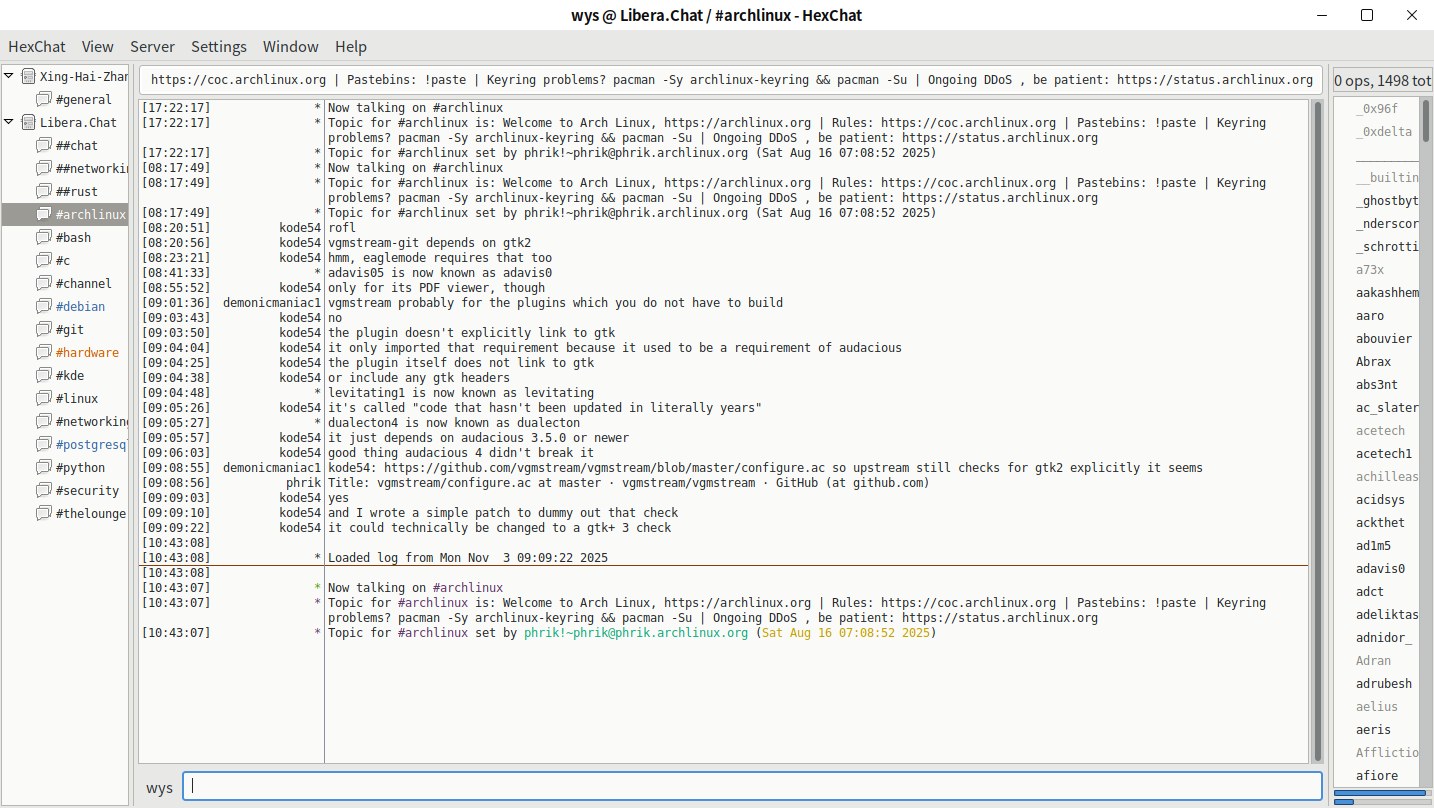Viewport: 1434px width, 808px height.
Task: Click the server icon beside Libera.Chat
Action: point(27,122)
